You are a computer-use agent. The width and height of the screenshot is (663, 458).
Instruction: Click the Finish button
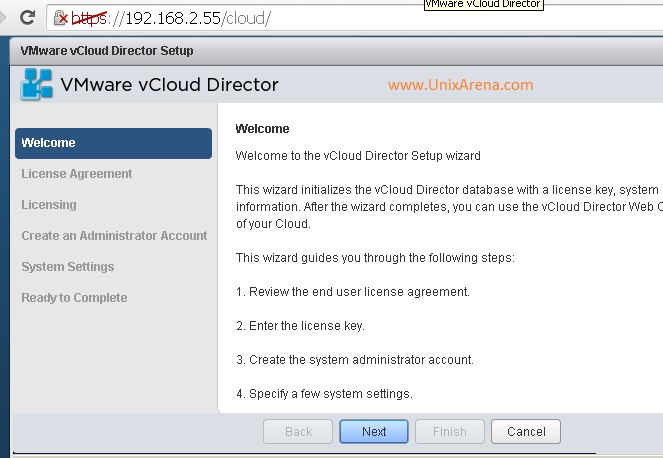[x=450, y=431]
